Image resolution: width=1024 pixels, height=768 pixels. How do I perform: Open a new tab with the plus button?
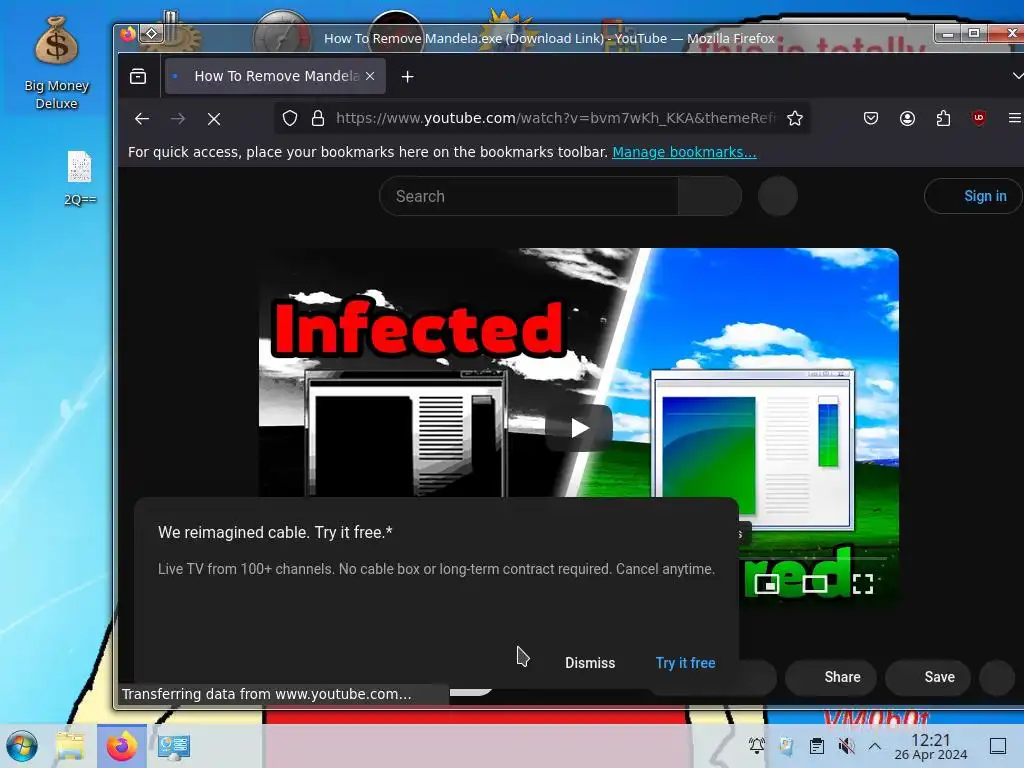click(408, 76)
